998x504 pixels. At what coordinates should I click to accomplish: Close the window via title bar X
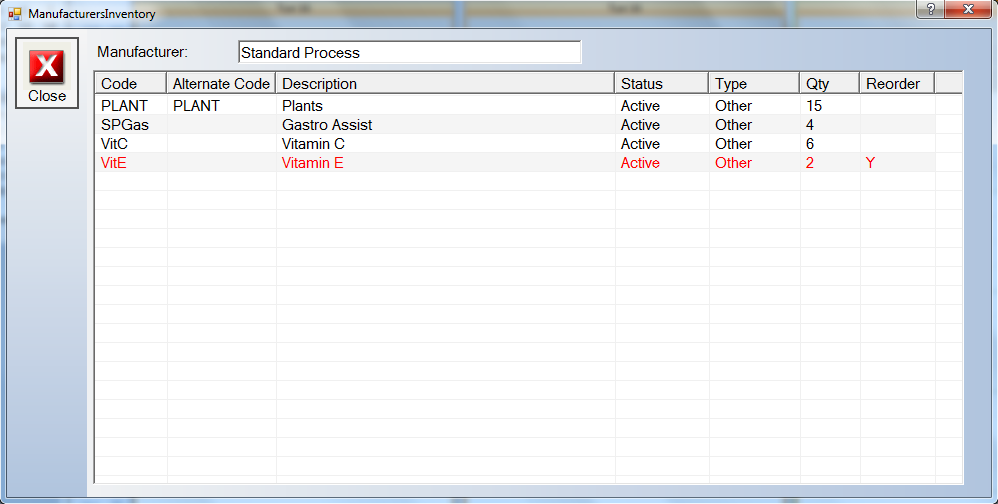pyautogui.click(x=968, y=10)
